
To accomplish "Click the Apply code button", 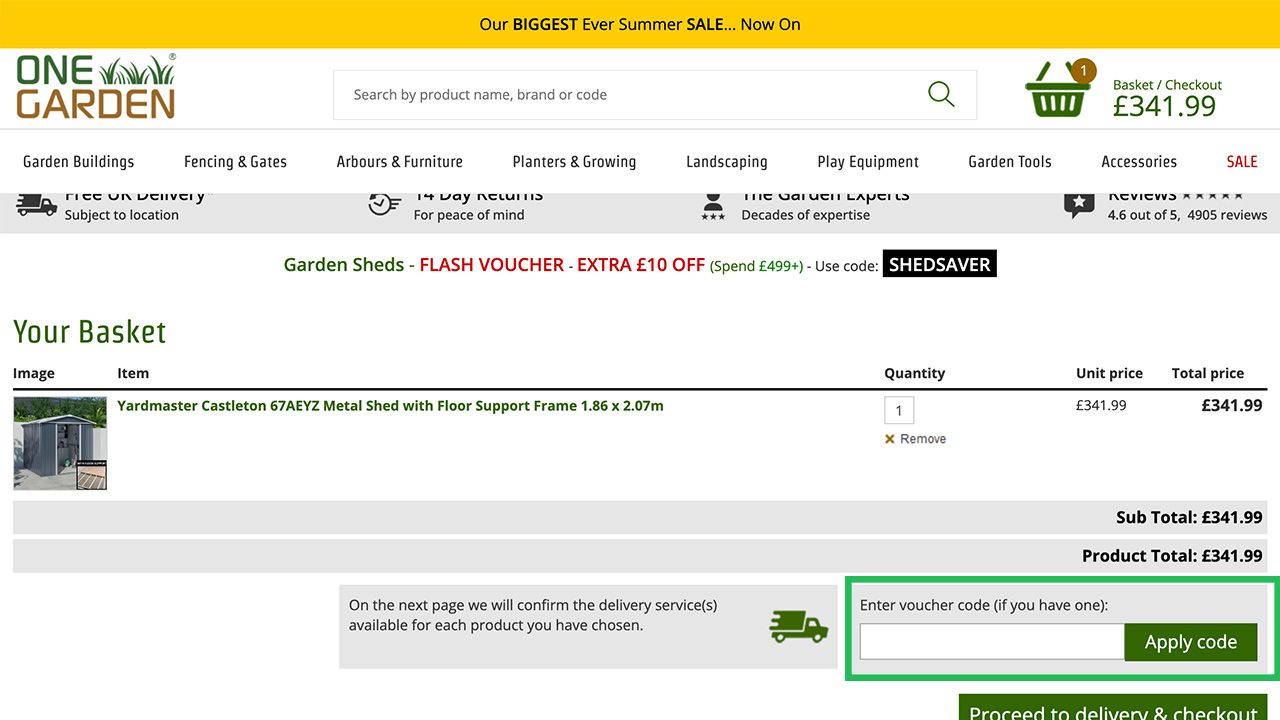I will click(x=1191, y=642).
